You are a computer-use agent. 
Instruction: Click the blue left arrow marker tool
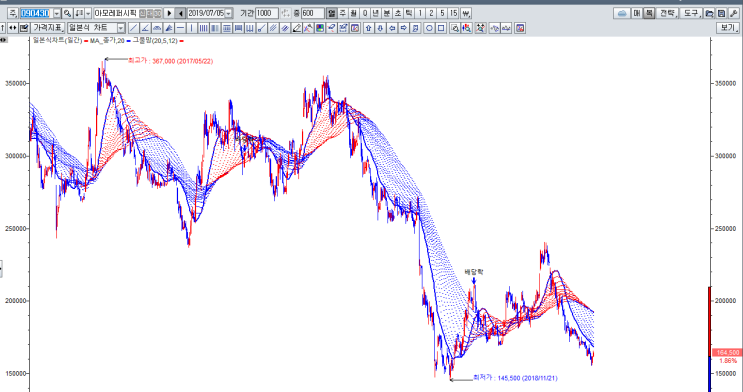[392, 28]
